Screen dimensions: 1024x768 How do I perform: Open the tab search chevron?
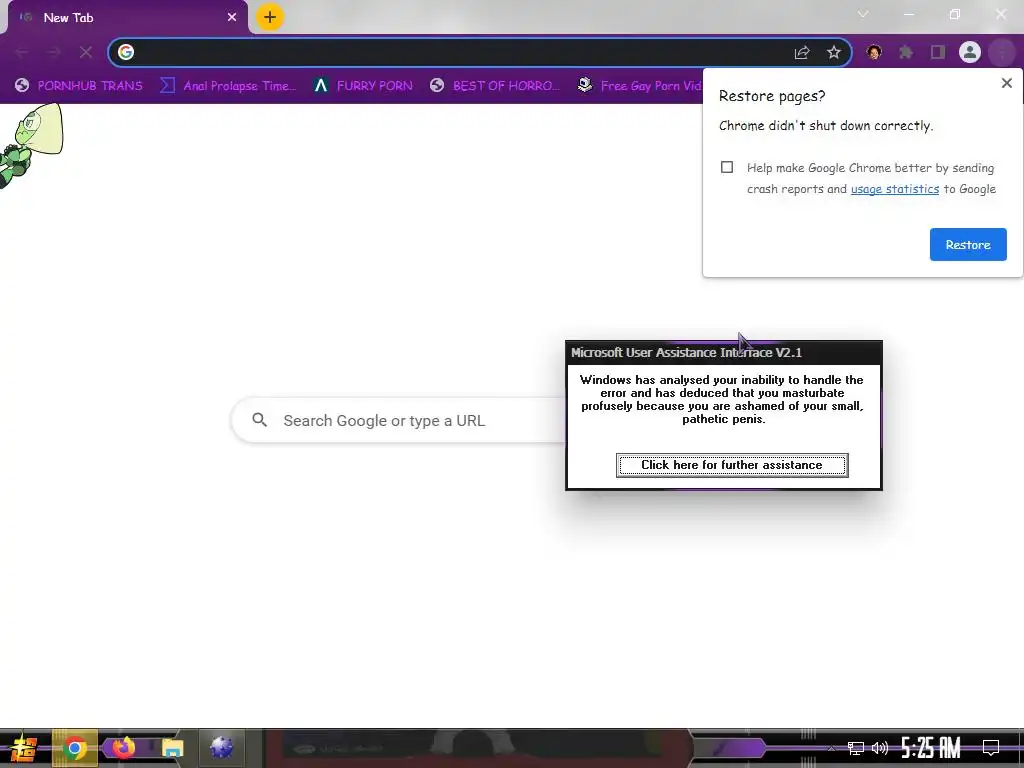click(863, 14)
